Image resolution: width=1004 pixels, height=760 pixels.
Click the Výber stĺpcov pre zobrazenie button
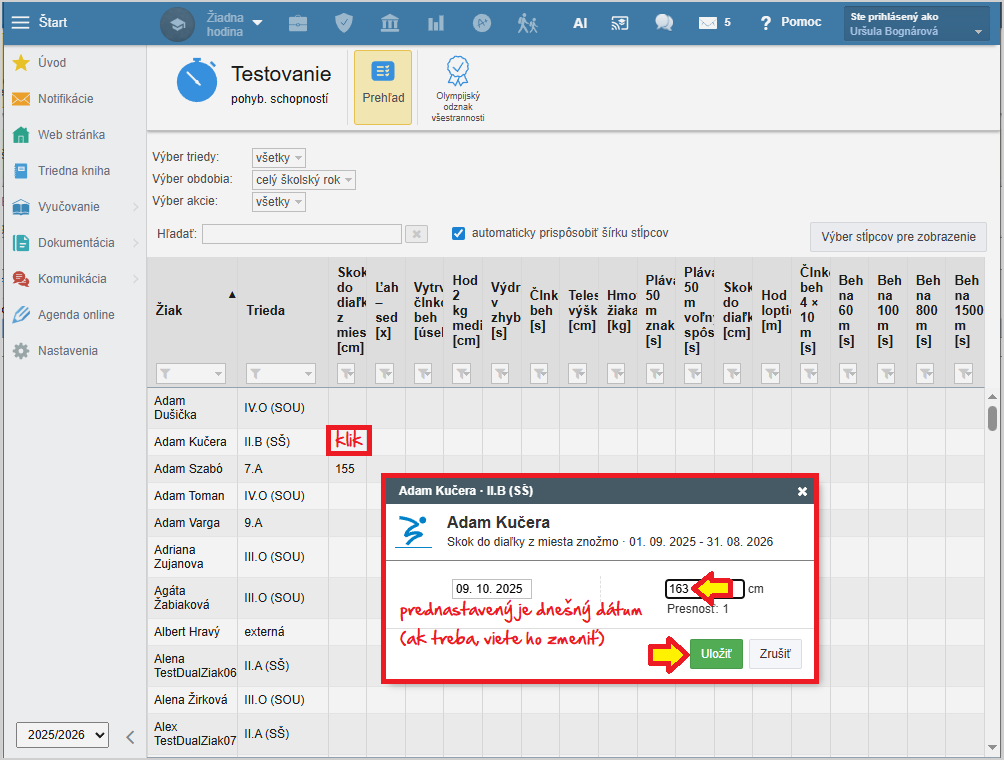click(897, 237)
